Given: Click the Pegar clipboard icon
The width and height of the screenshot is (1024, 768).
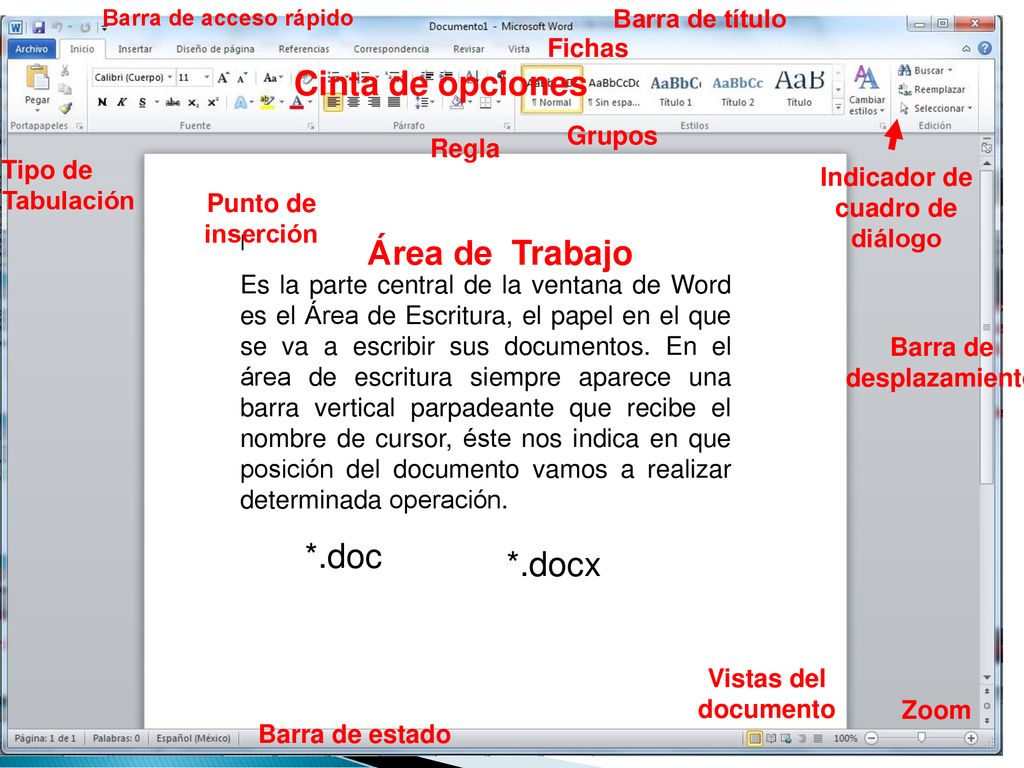Looking at the screenshot, I should pyautogui.click(x=37, y=77).
